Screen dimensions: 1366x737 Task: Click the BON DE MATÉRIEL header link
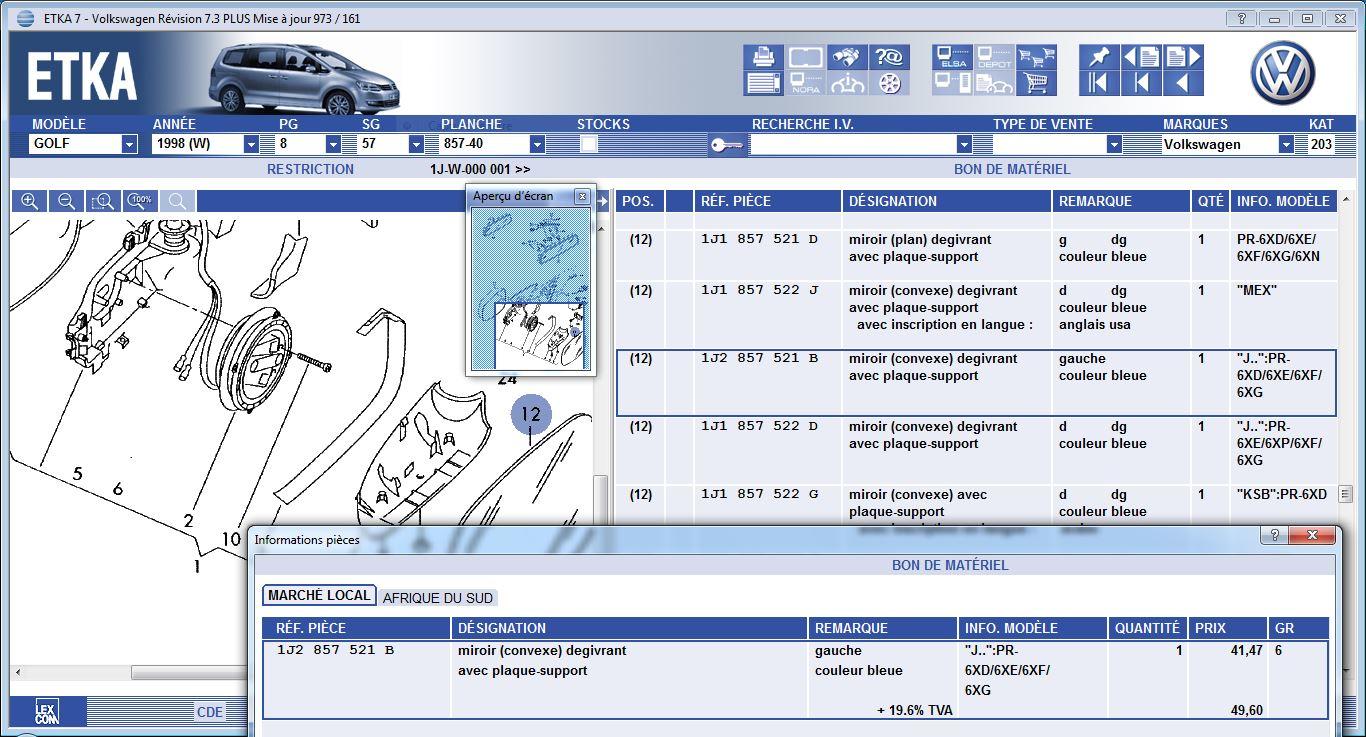[x=1012, y=169]
